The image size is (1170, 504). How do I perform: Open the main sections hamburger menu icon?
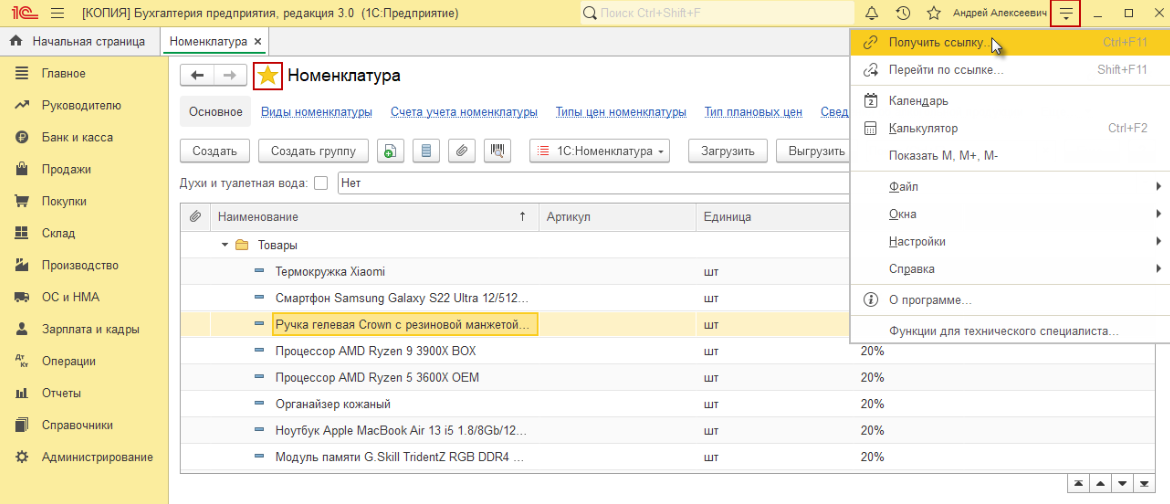(x=57, y=13)
